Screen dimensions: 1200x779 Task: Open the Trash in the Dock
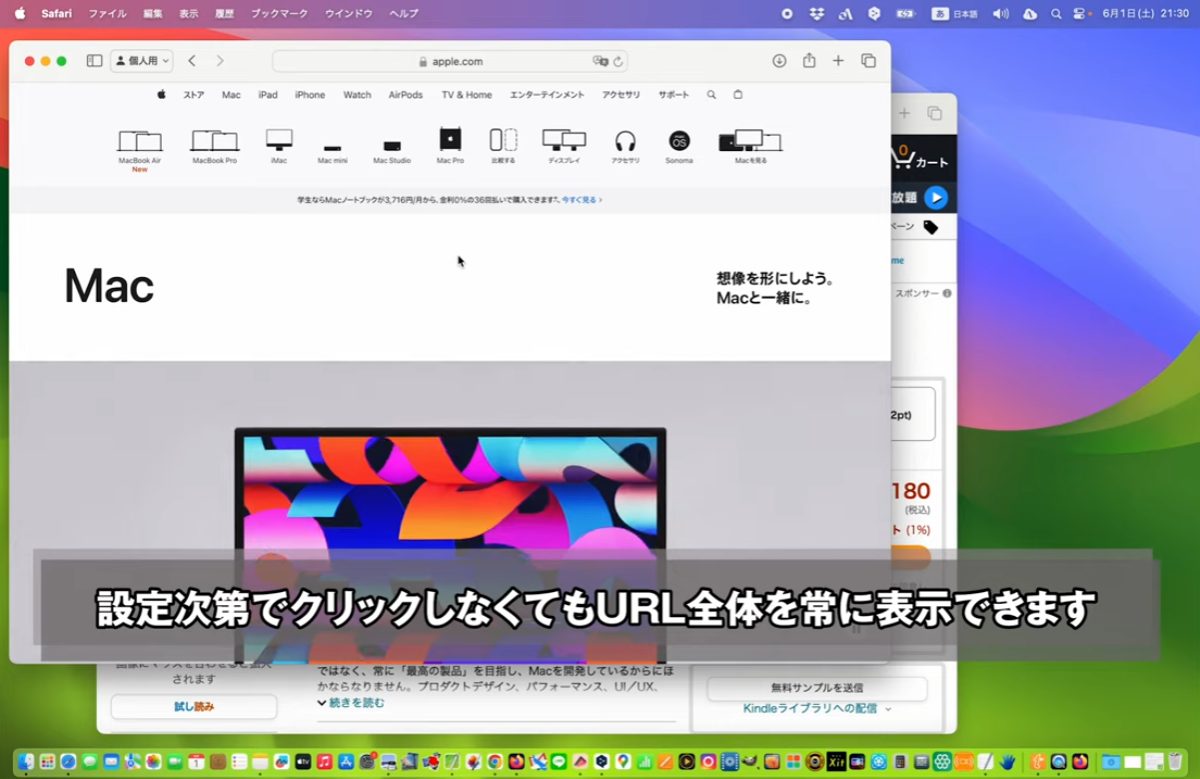point(1175,761)
